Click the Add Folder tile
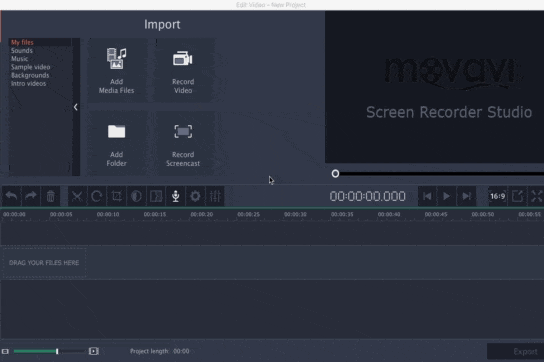544x362 pixels. coord(117,143)
